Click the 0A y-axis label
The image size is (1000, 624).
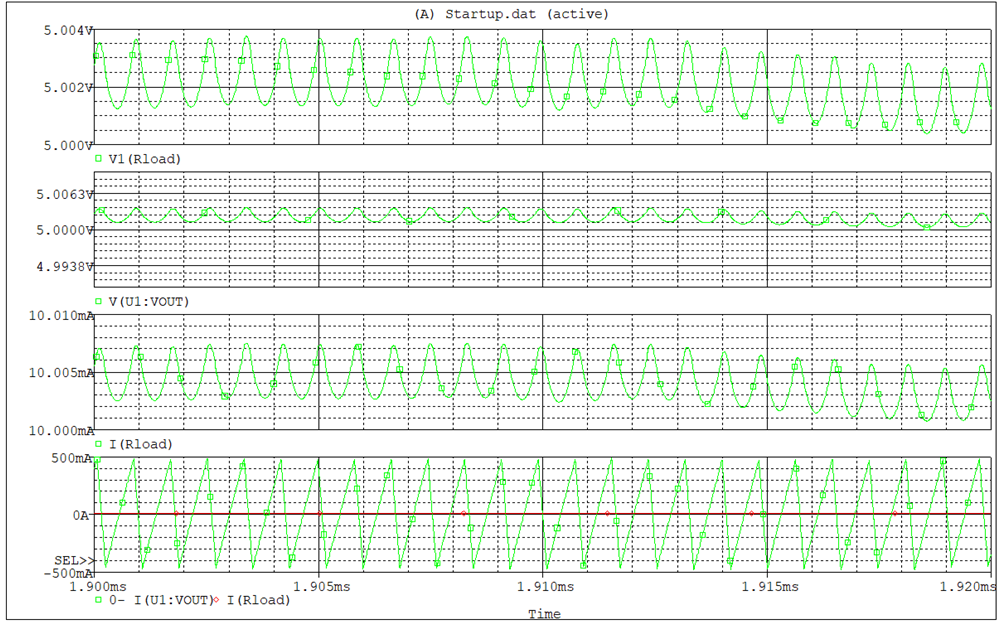(80, 515)
